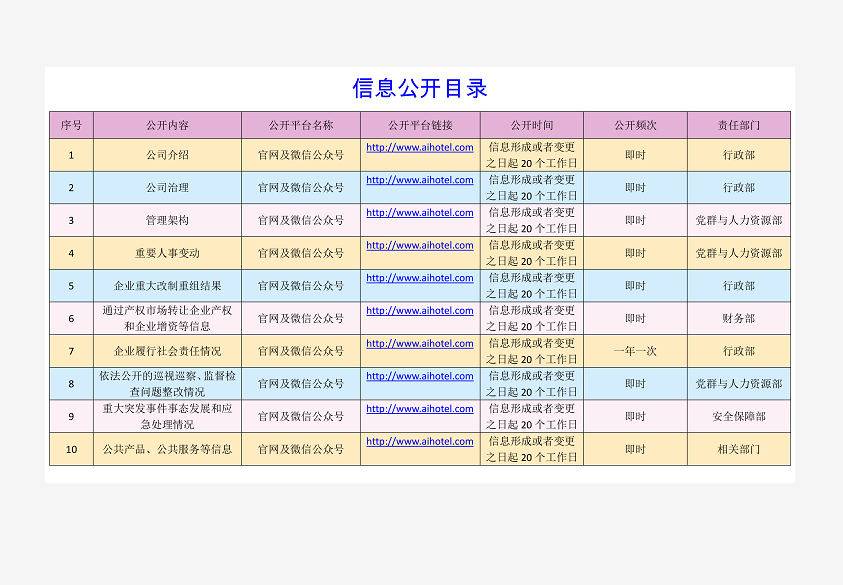Select the 责任部门 header cell
The image size is (843, 585).
pyautogui.click(x=739, y=125)
